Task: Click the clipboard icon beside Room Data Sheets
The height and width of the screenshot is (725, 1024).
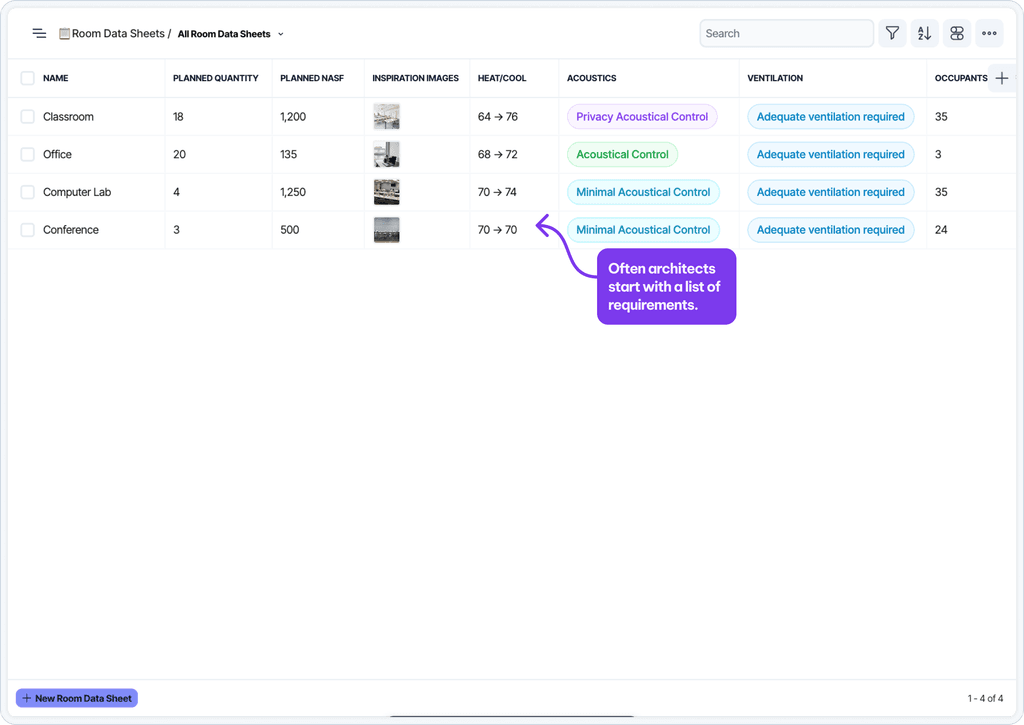Action: (62, 33)
